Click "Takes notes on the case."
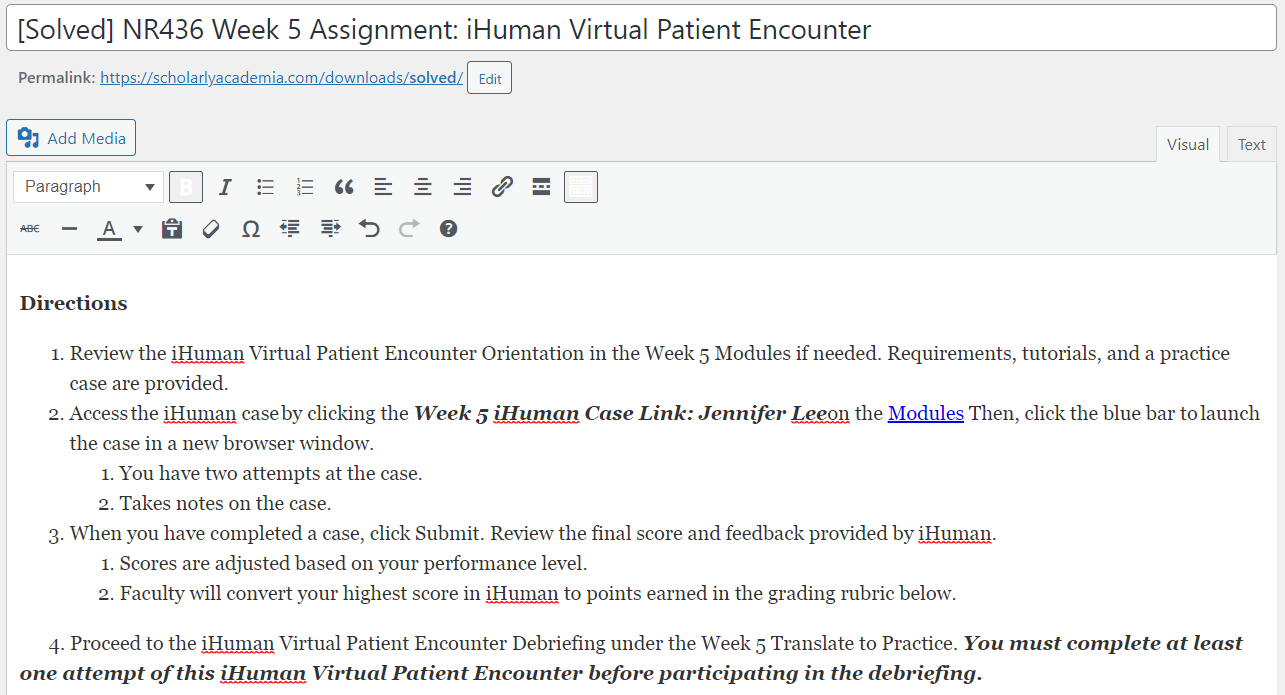 (x=225, y=503)
